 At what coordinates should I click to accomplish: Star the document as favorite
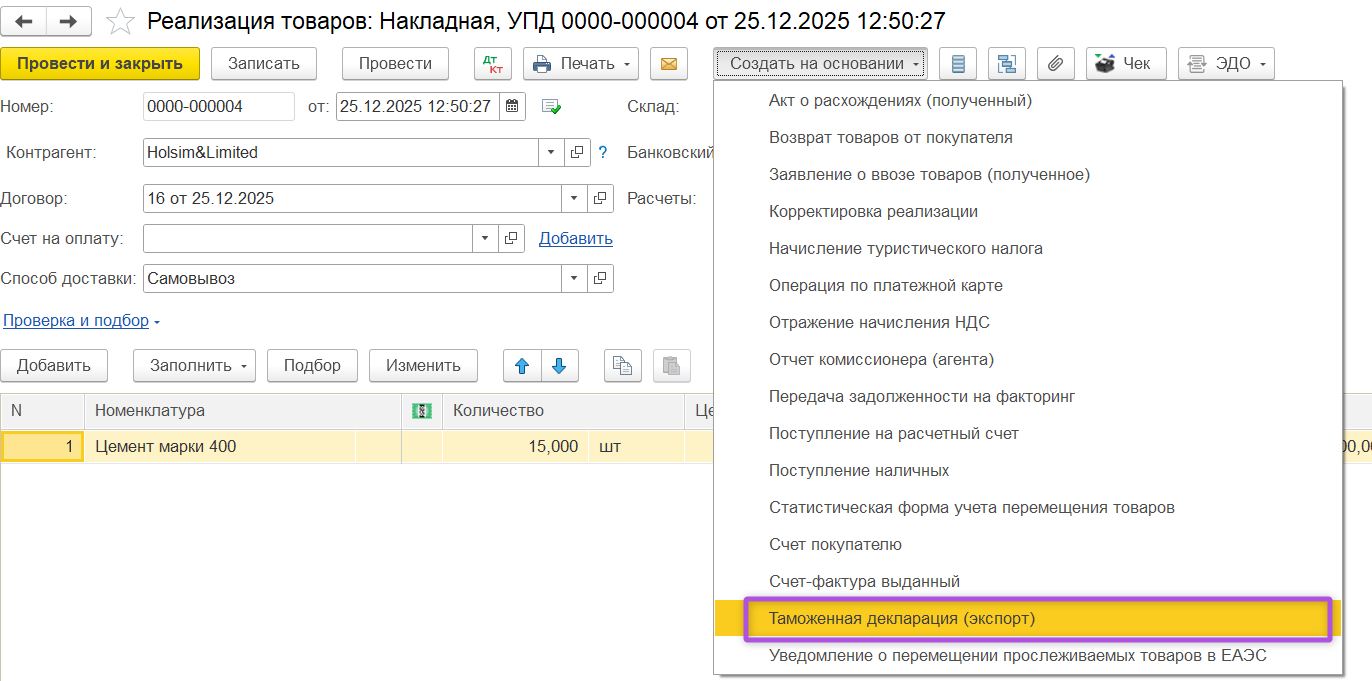(x=120, y=21)
